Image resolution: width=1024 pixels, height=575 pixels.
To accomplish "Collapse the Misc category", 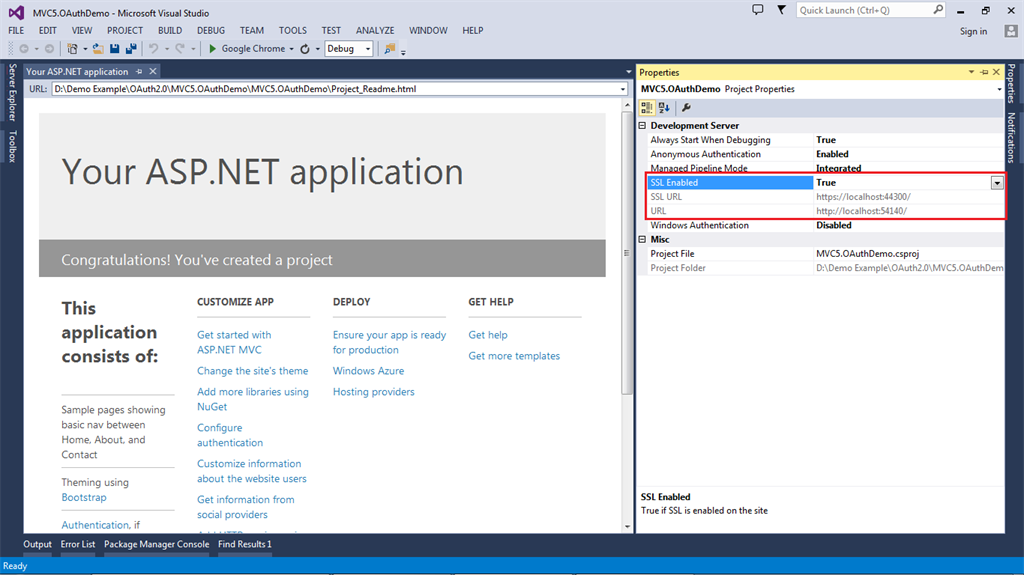I will 642,240.
